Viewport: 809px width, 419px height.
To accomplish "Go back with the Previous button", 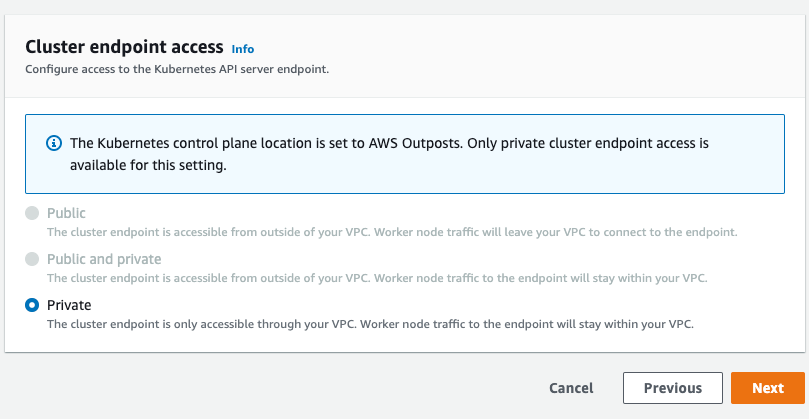I will (673, 388).
